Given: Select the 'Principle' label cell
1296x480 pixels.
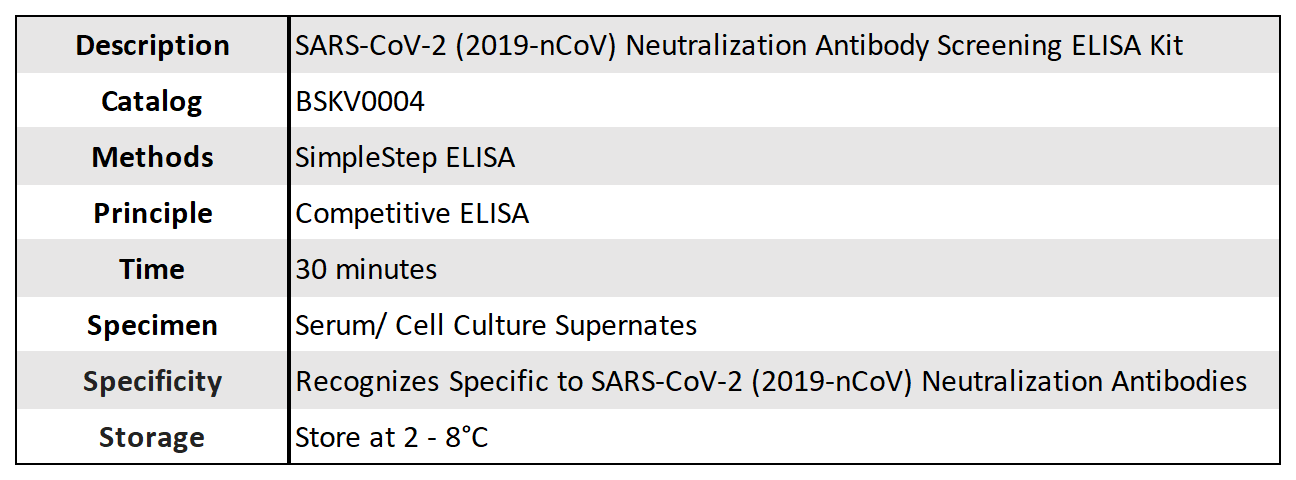Looking at the screenshot, I should [x=152, y=214].
